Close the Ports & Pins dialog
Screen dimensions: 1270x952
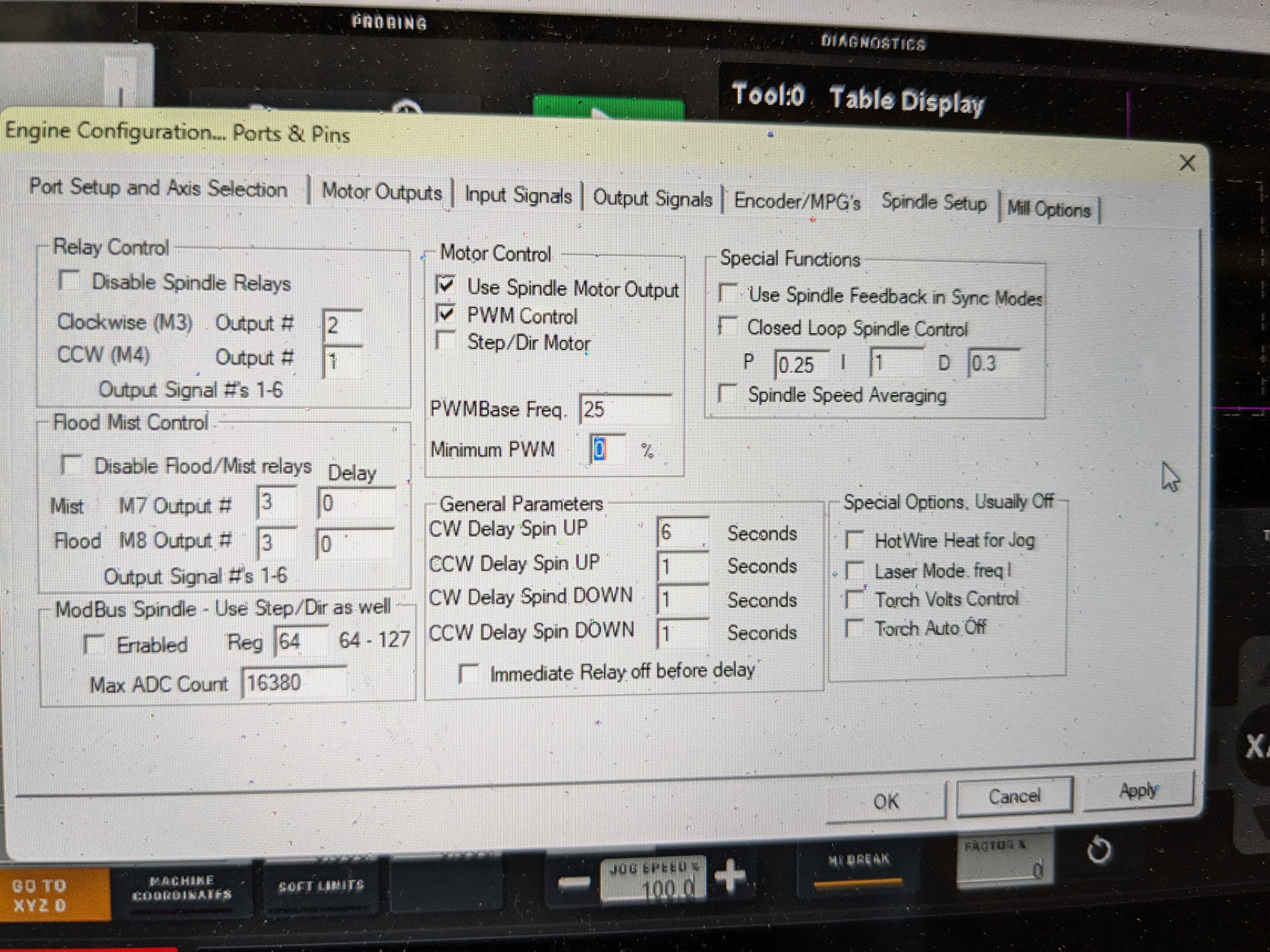(x=1187, y=163)
